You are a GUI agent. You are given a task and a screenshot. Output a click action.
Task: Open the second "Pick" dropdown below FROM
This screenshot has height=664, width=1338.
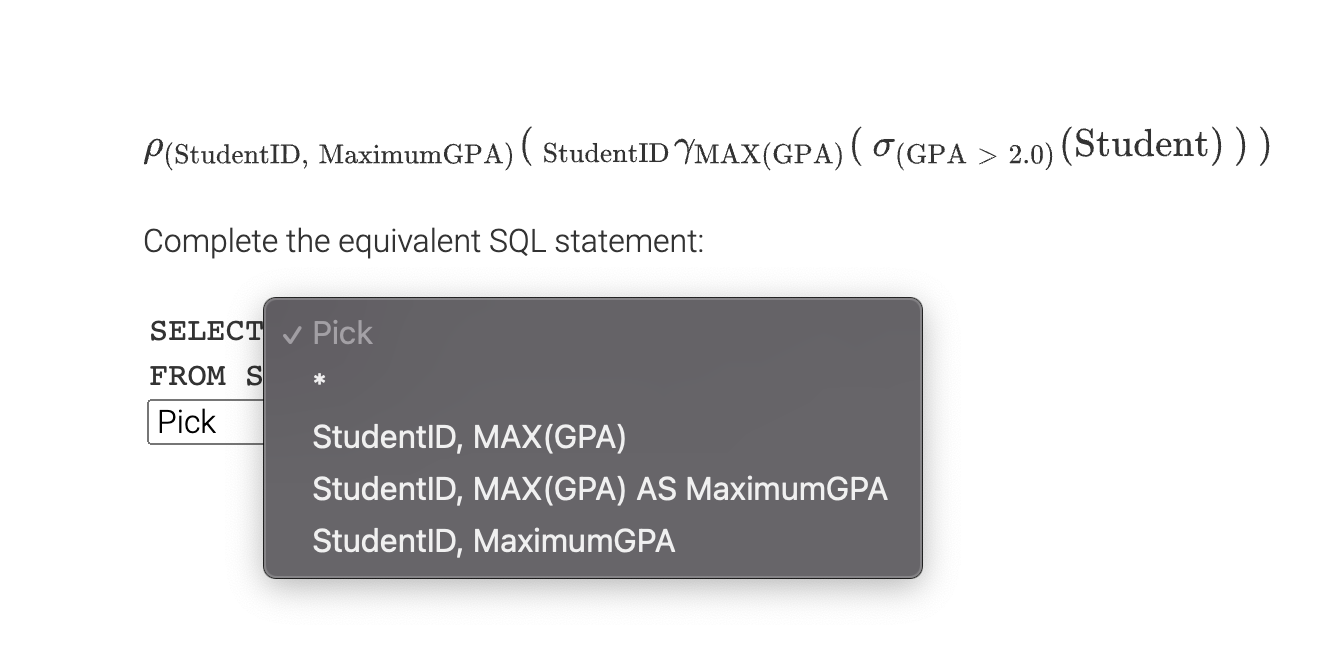pyautogui.click(x=185, y=422)
